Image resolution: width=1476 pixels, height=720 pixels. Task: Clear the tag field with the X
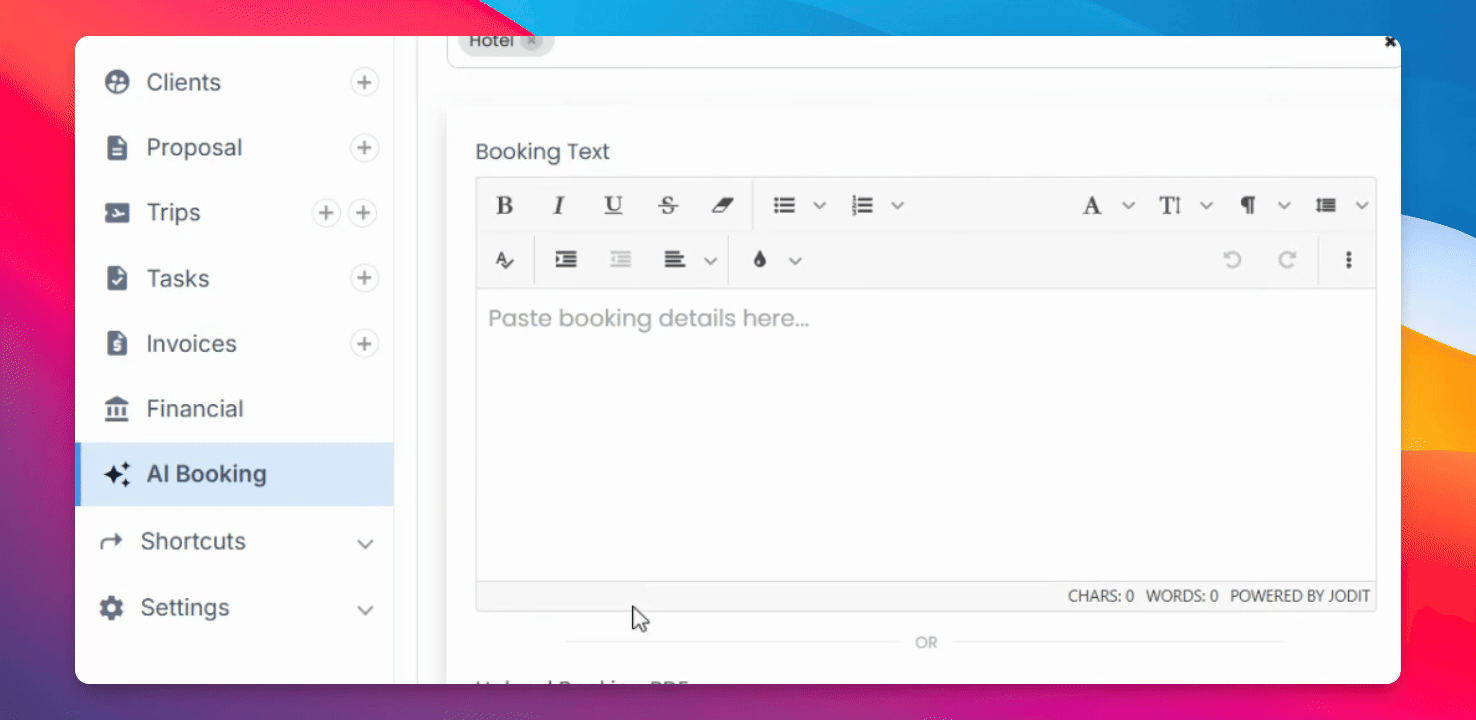[x=1389, y=42]
